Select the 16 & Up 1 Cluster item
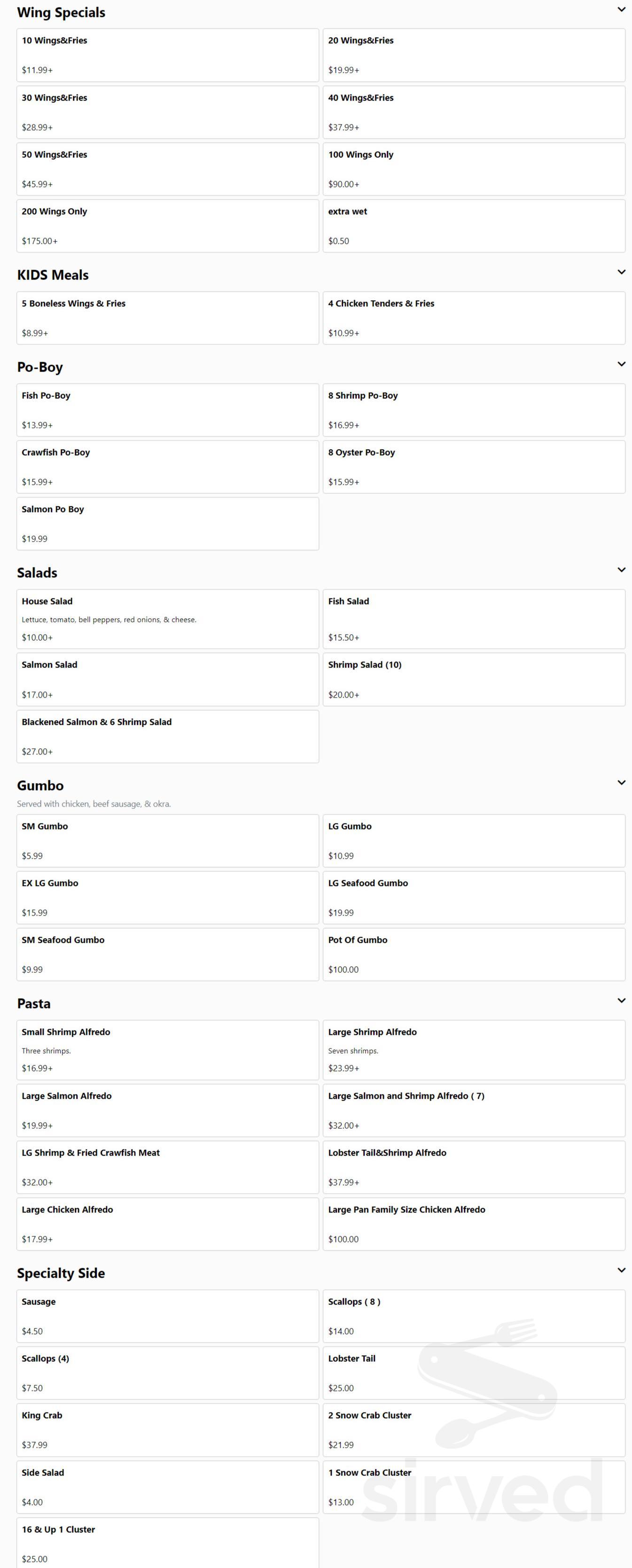Viewport: 632px width, 1568px height. pyautogui.click(x=167, y=1543)
